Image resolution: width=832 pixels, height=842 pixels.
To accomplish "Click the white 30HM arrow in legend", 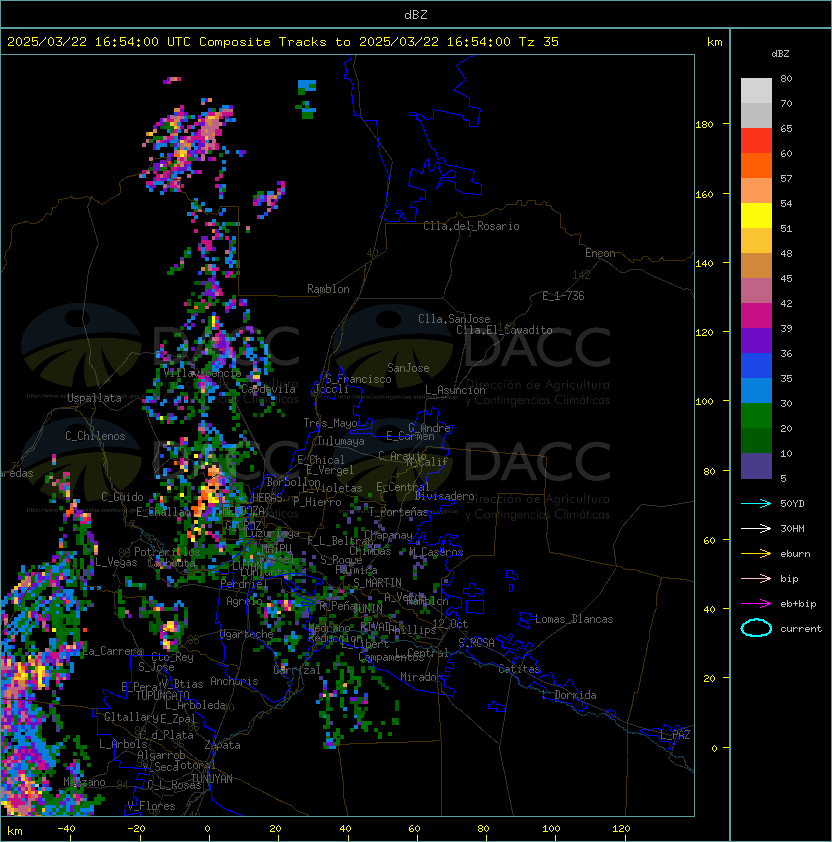I will click(x=756, y=529).
